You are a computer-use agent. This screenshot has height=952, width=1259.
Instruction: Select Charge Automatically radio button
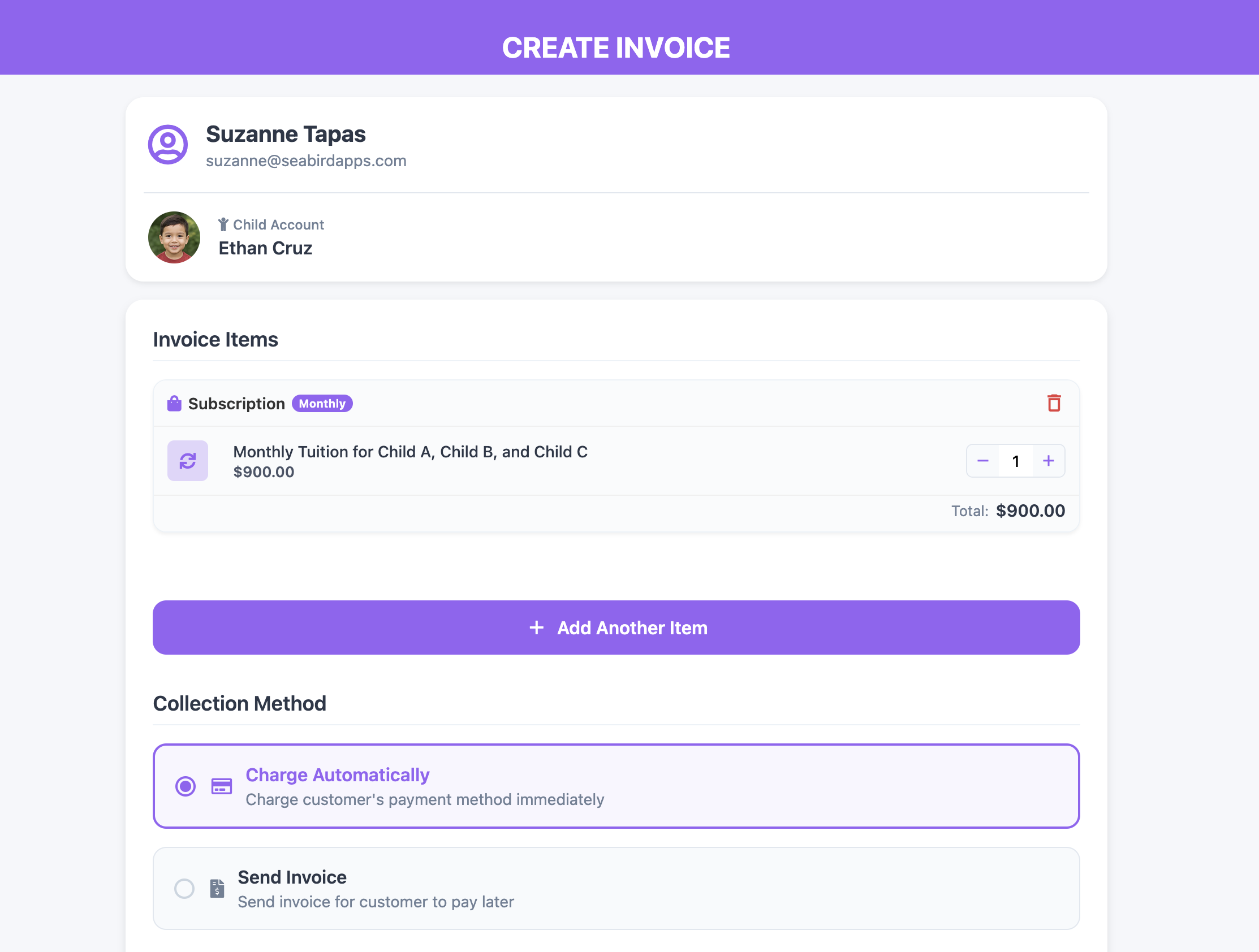185,786
